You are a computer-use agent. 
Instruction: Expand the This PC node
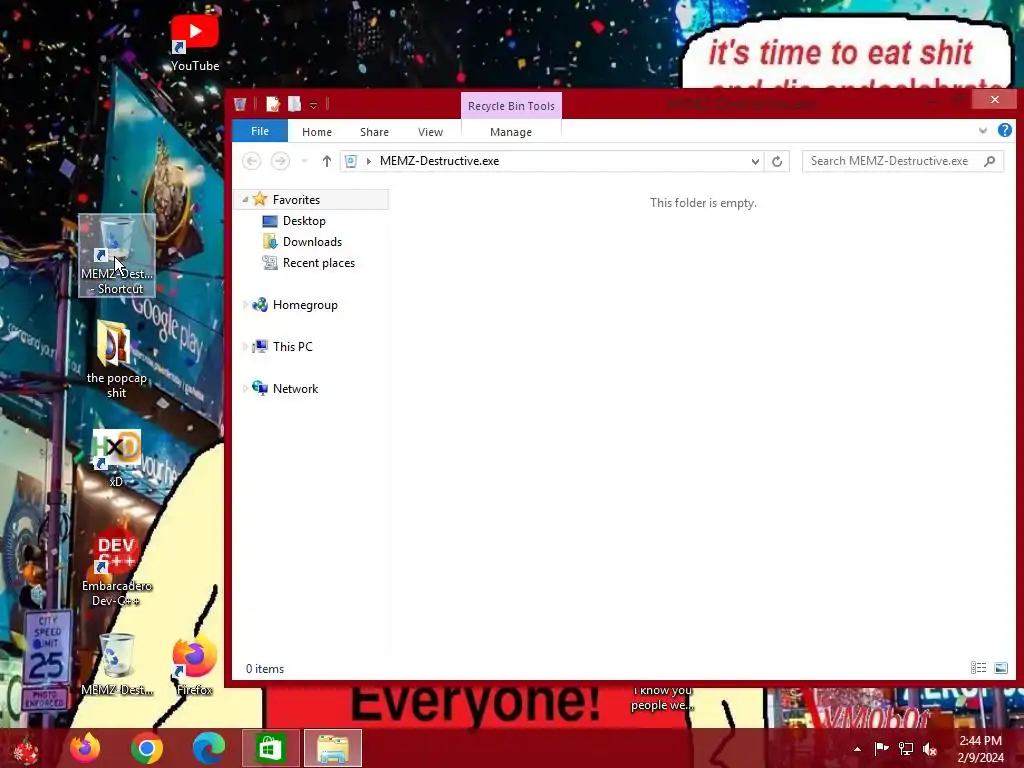click(245, 347)
